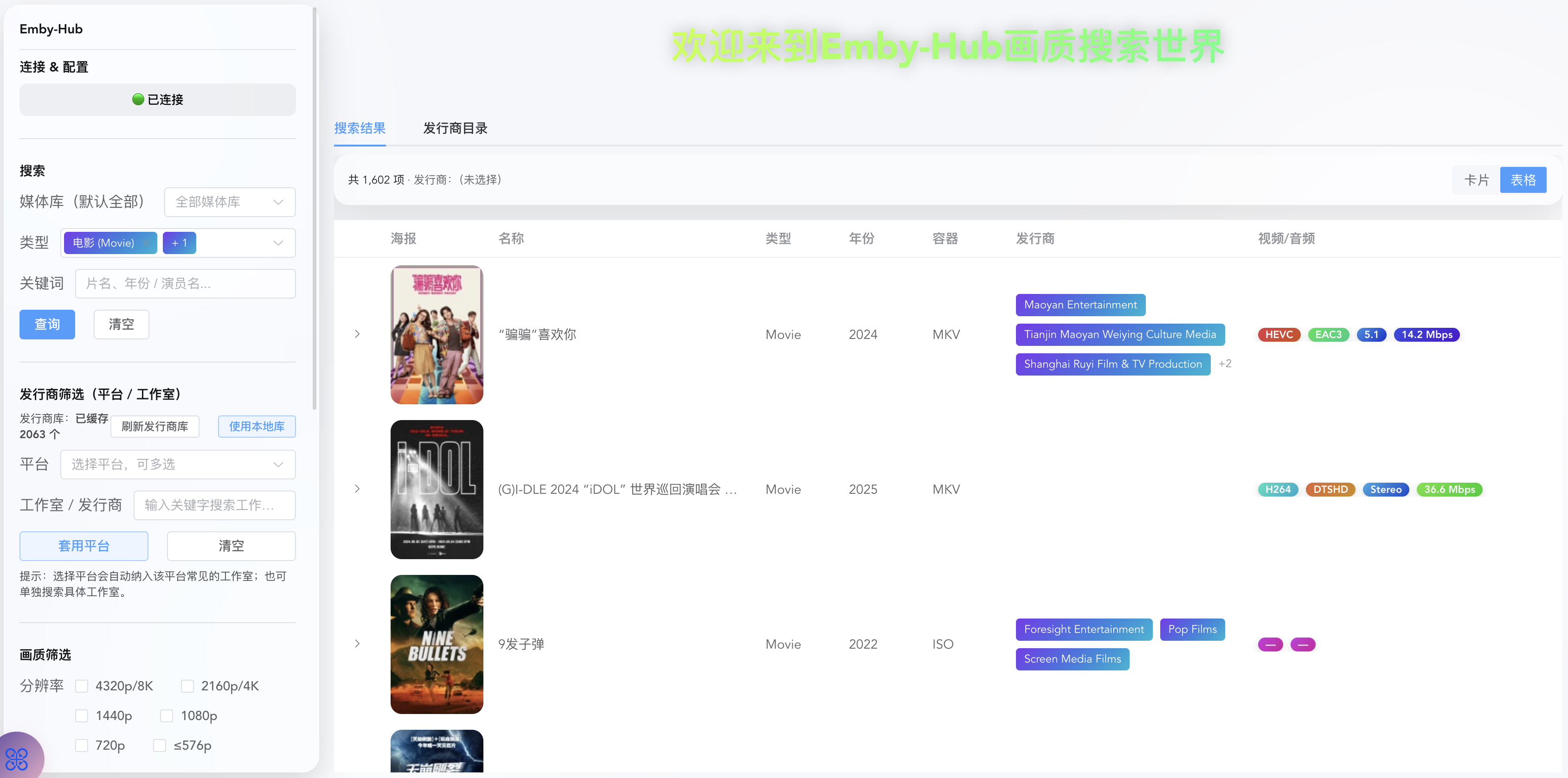Viewport: 1568px width, 778px height.
Task: Open the 平台 platform multi-select dropdown
Action: coord(178,465)
